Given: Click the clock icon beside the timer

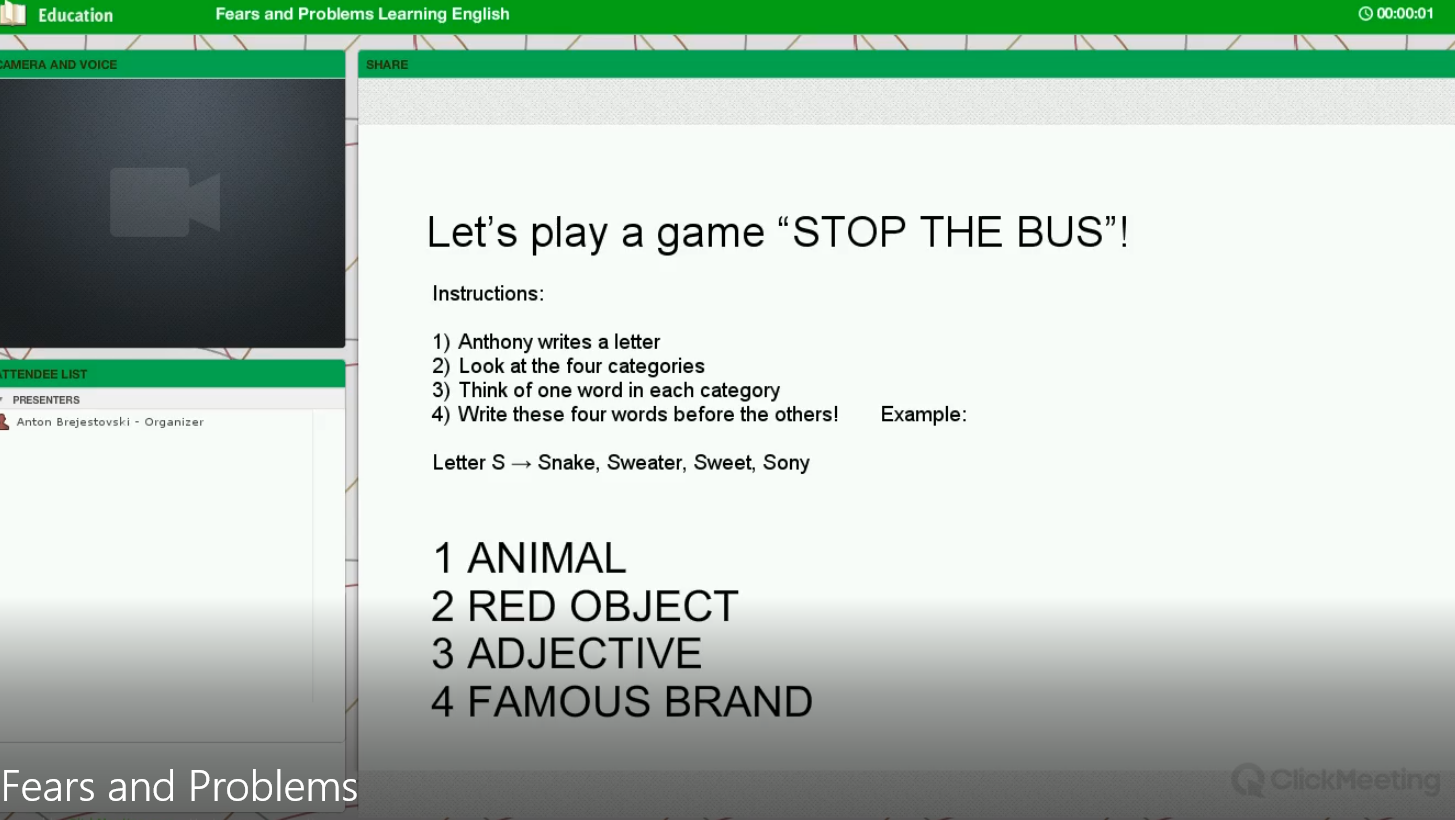Looking at the screenshot, I should [1365, 14].
